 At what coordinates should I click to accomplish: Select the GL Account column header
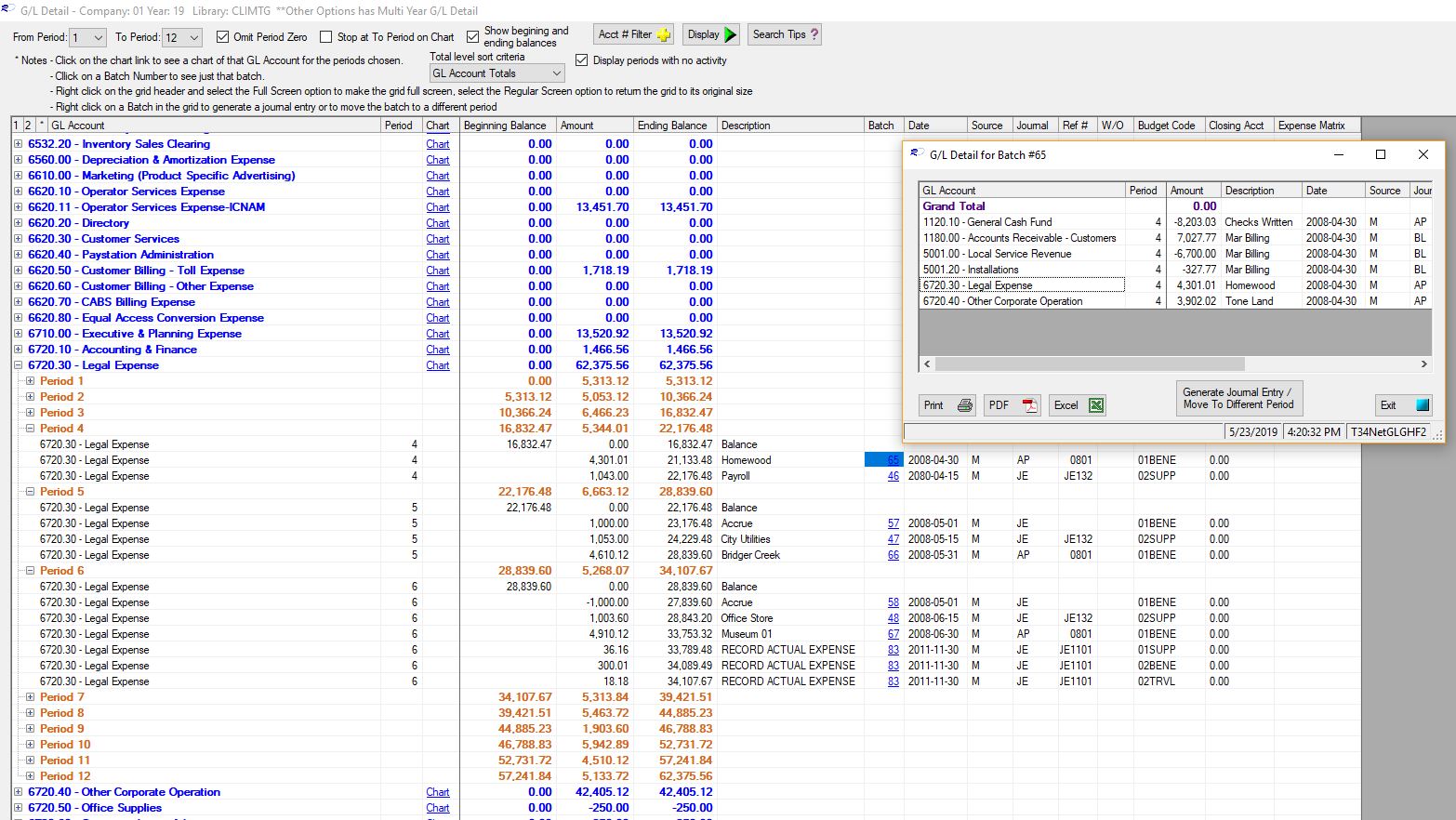(214, 126)
